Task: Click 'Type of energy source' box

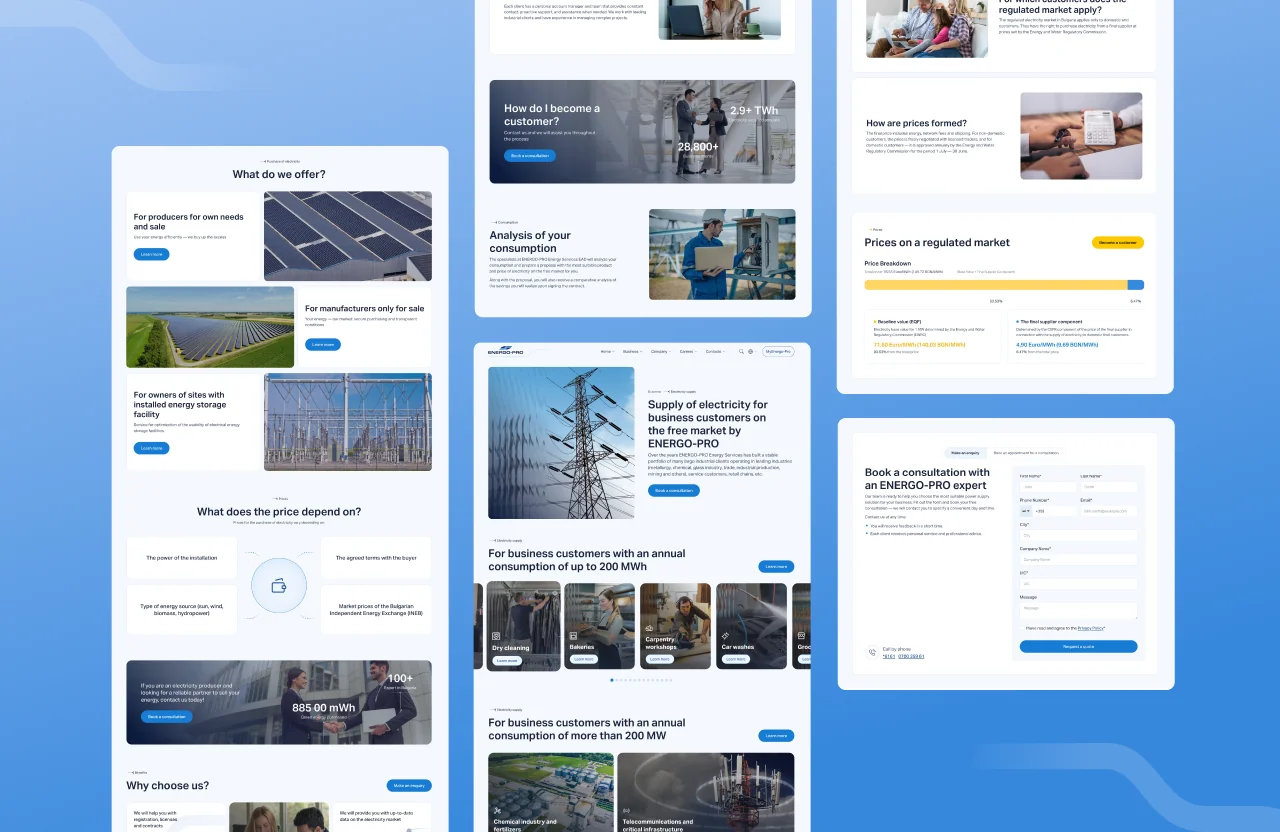Action: tap(182, 610)
